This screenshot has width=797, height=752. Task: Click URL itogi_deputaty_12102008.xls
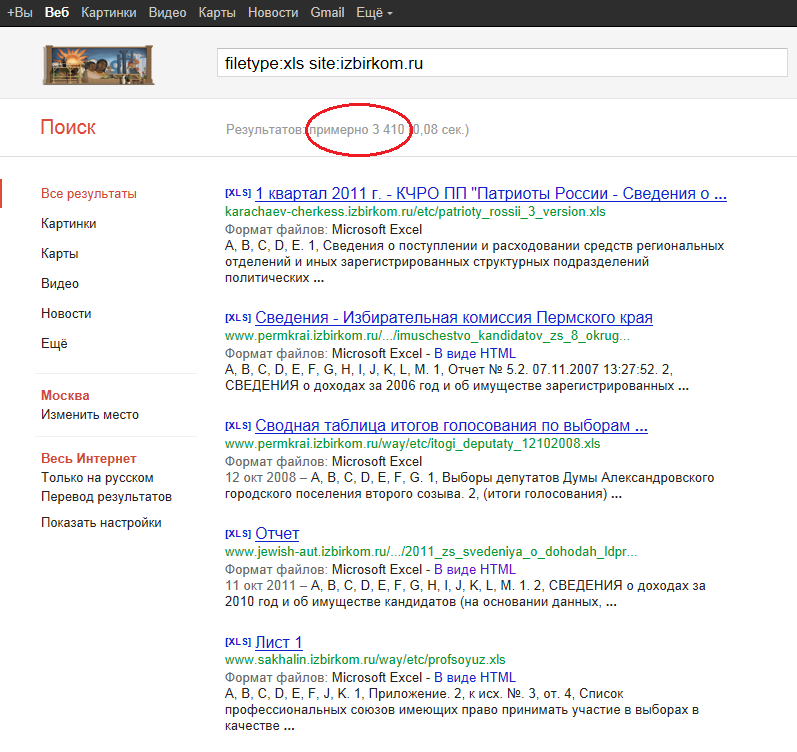click(x=413, y=444)
